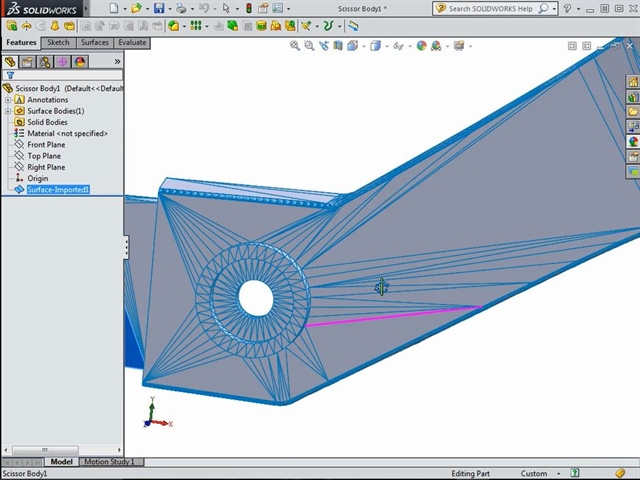Expand the panel tabs chevron arrow
Screen dimensions: 640x480
(118, 62)
